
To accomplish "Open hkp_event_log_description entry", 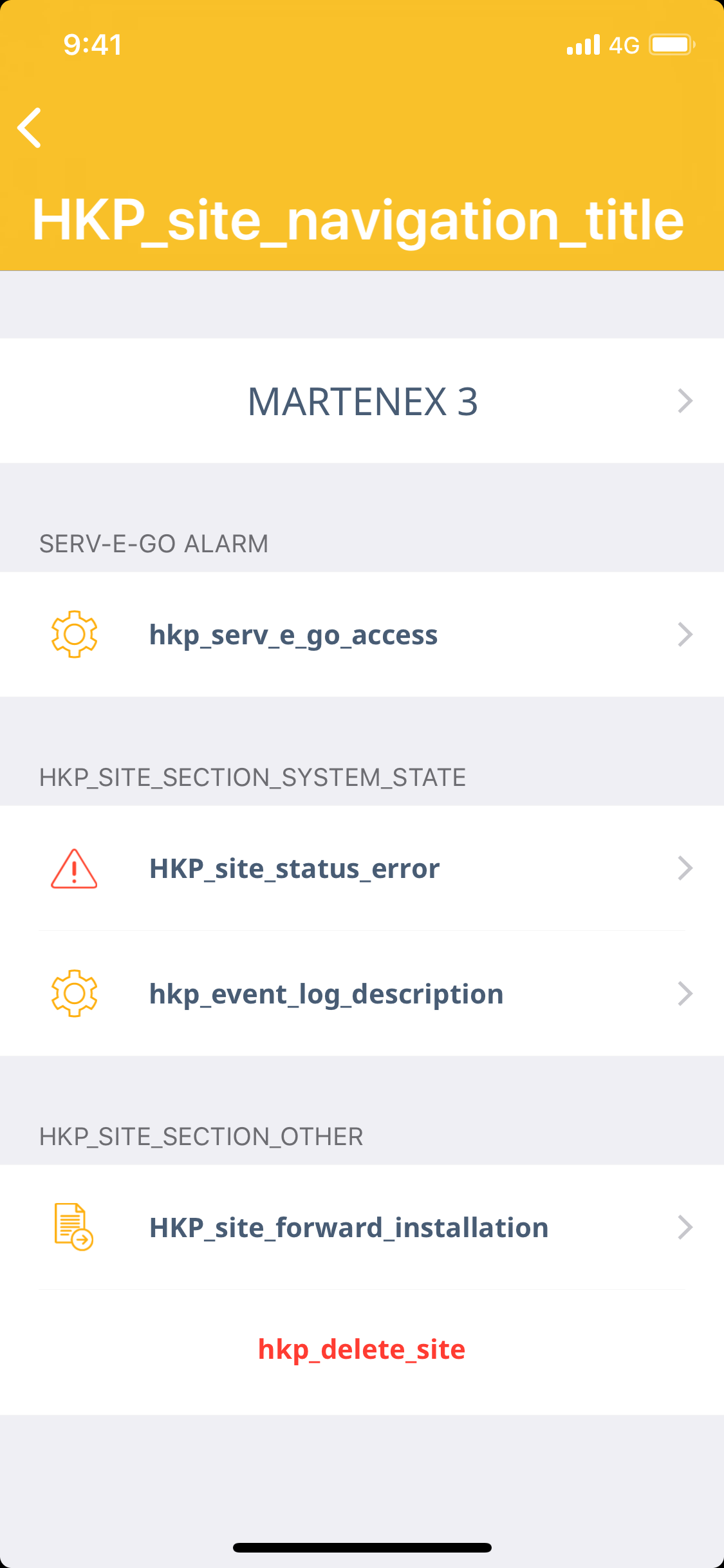I will click(326, 994).
